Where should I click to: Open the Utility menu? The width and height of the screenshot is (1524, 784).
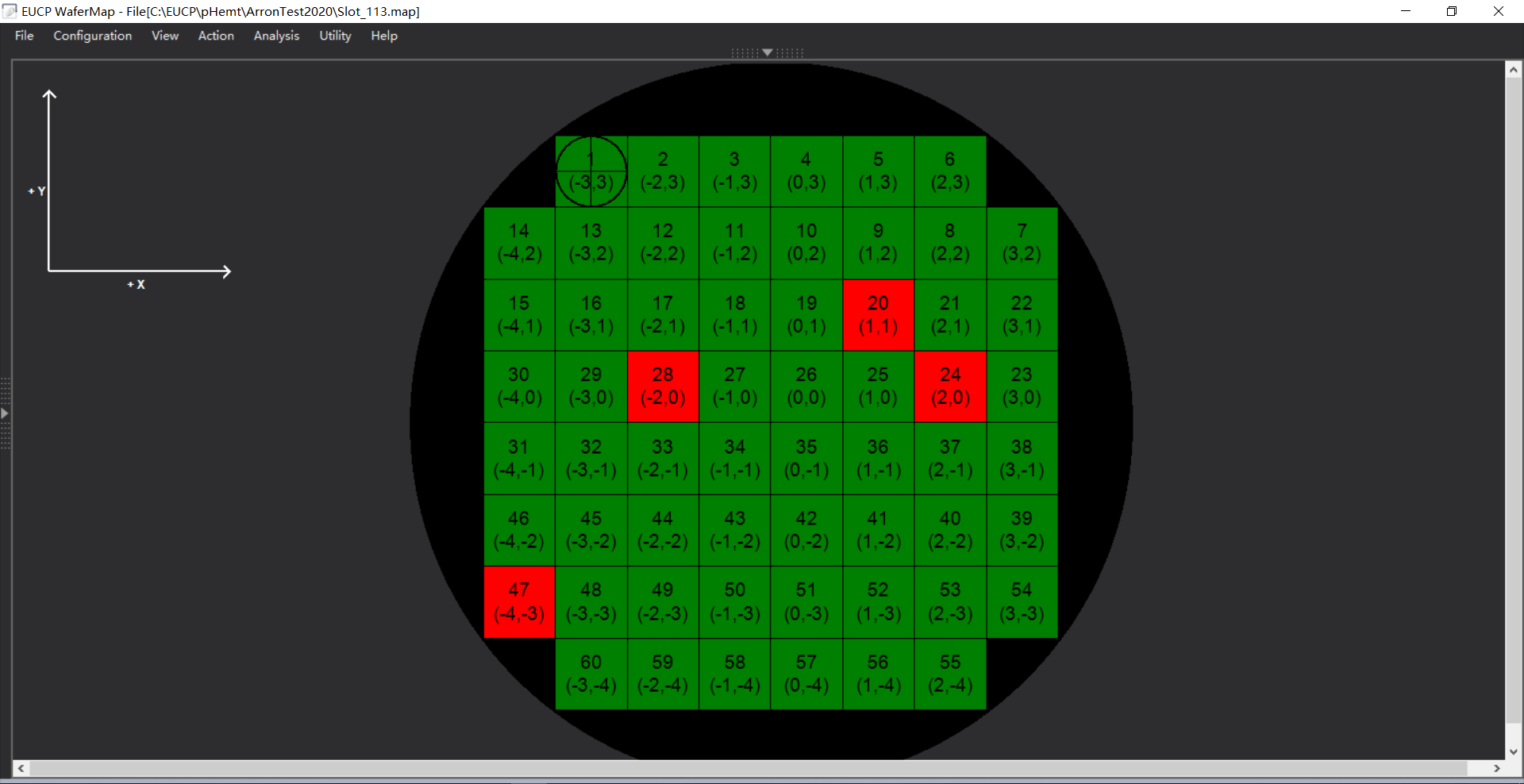(335, 36)
